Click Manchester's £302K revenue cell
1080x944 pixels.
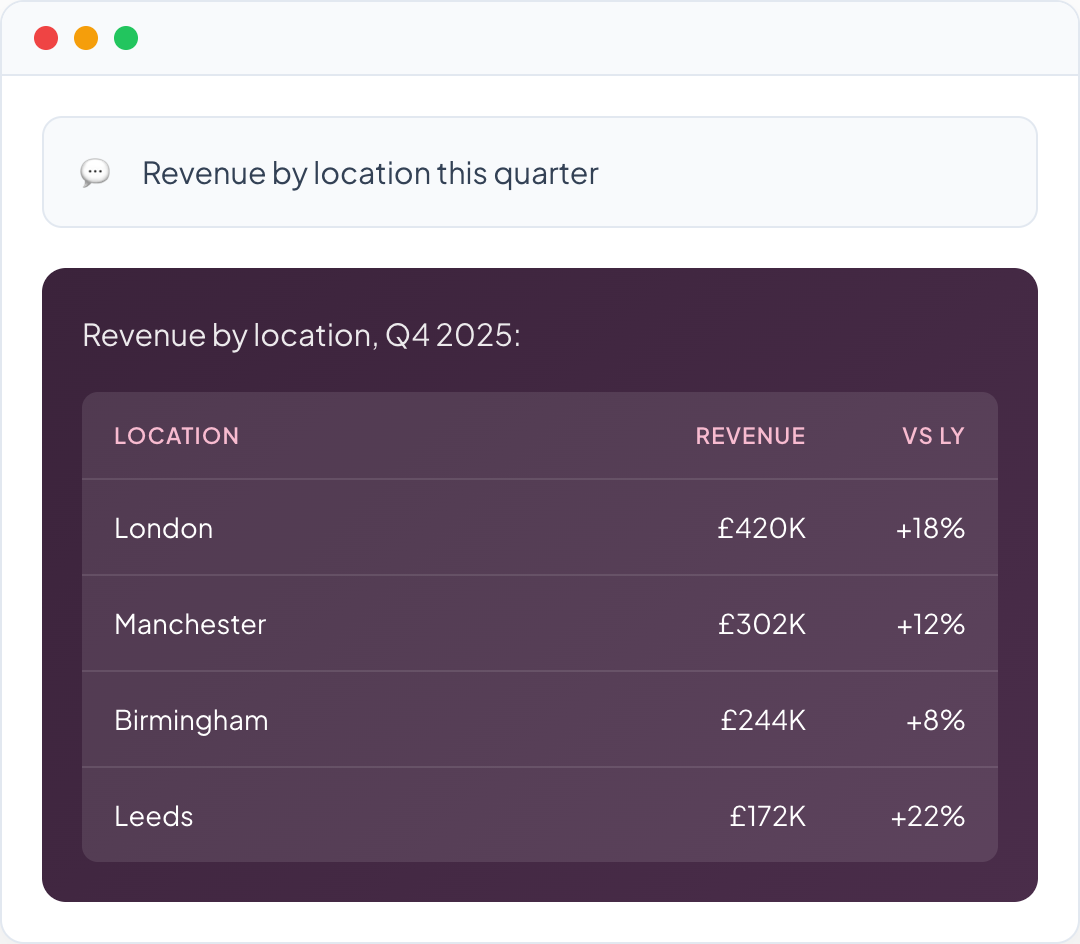pos(761,624)
